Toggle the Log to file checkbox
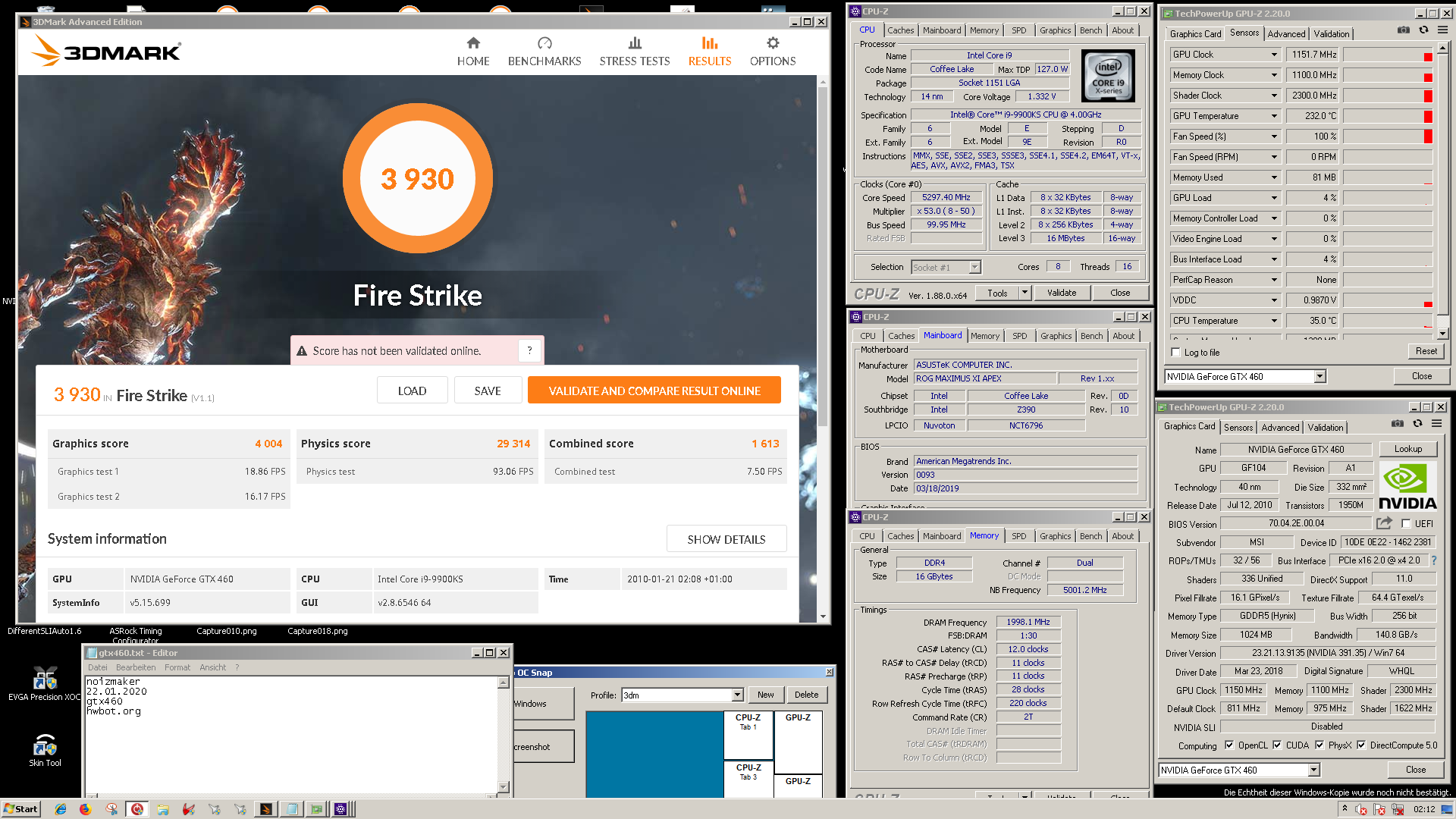This screenshot has width=1456, height=819. point(1176,353)
